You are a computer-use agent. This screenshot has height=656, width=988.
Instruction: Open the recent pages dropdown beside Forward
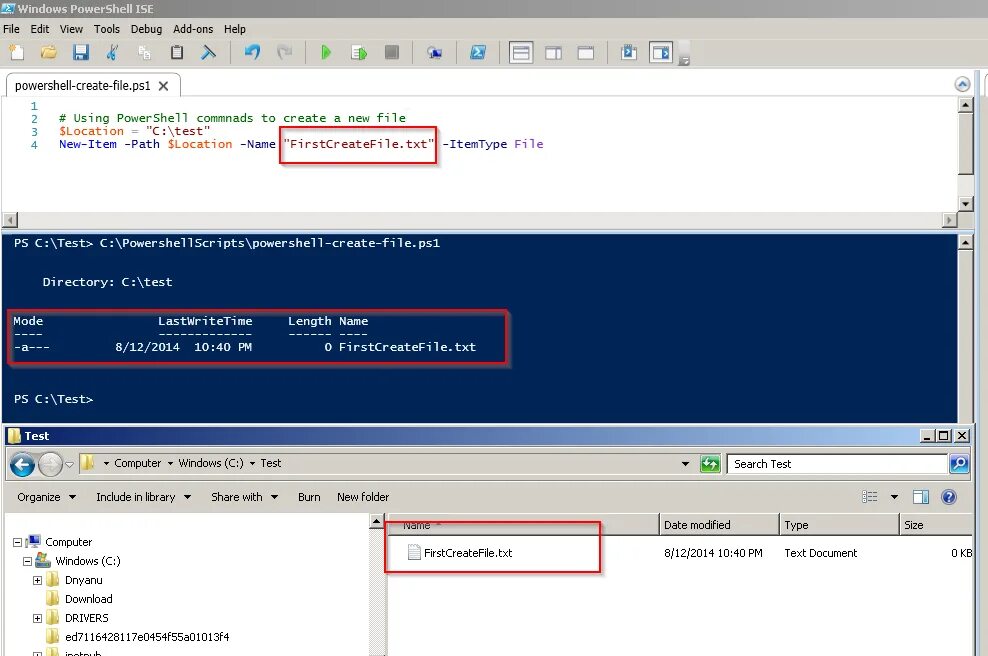coord(69,464)
